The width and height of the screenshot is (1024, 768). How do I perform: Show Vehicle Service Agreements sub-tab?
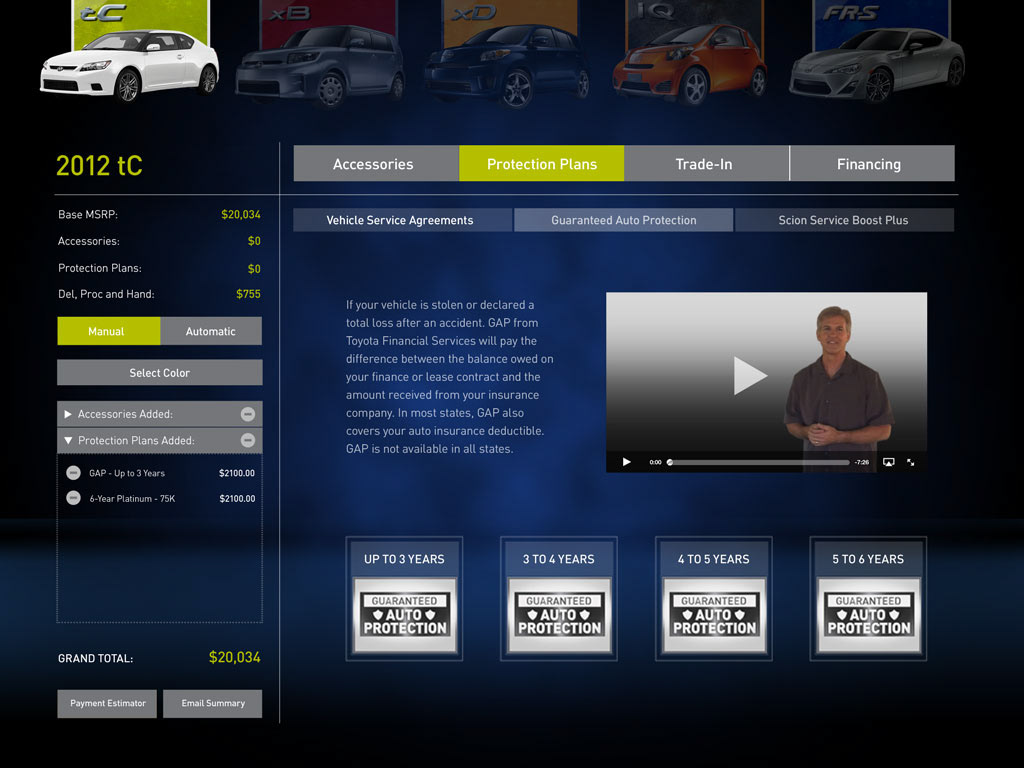(402, 220)
